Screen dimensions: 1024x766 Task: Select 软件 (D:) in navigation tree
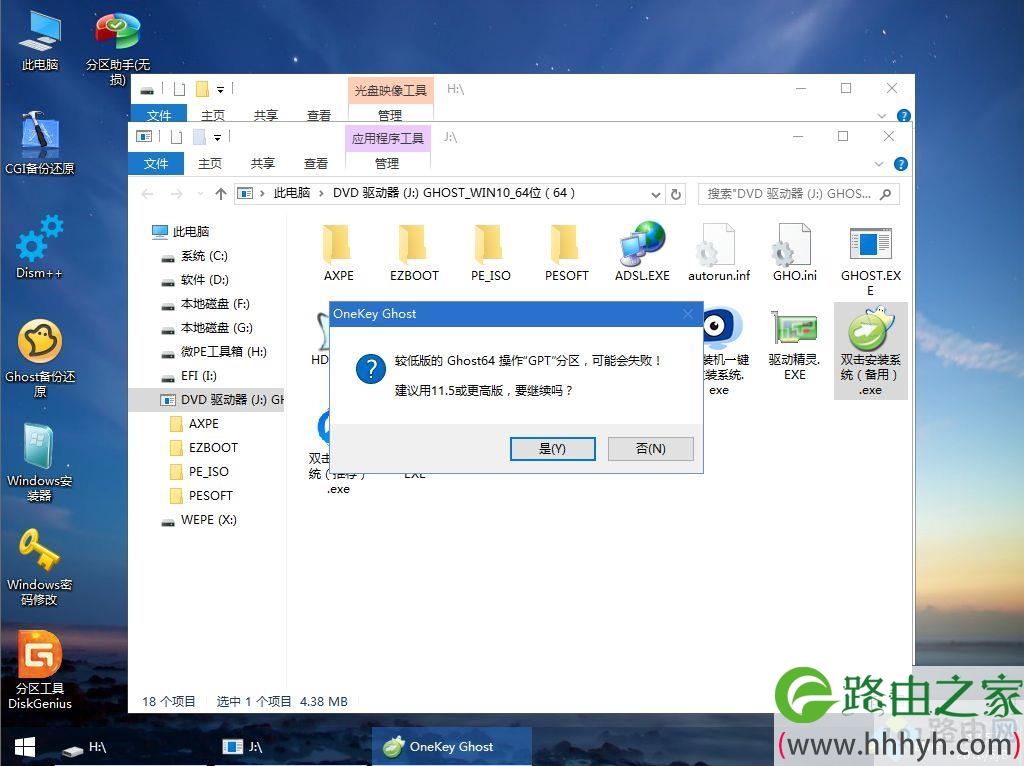tap(195, 279)
